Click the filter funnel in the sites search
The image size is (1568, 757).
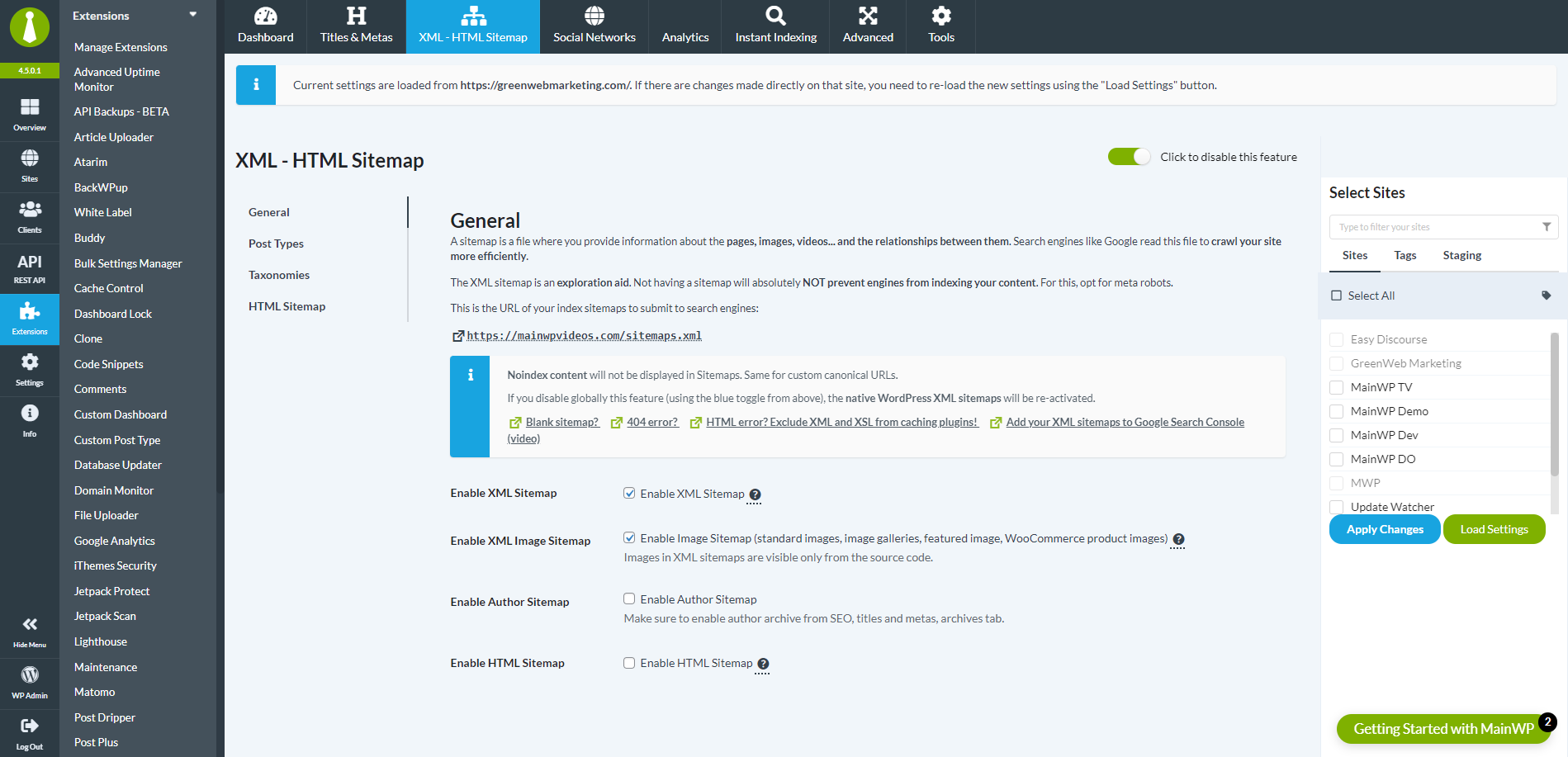(1547, 227)
